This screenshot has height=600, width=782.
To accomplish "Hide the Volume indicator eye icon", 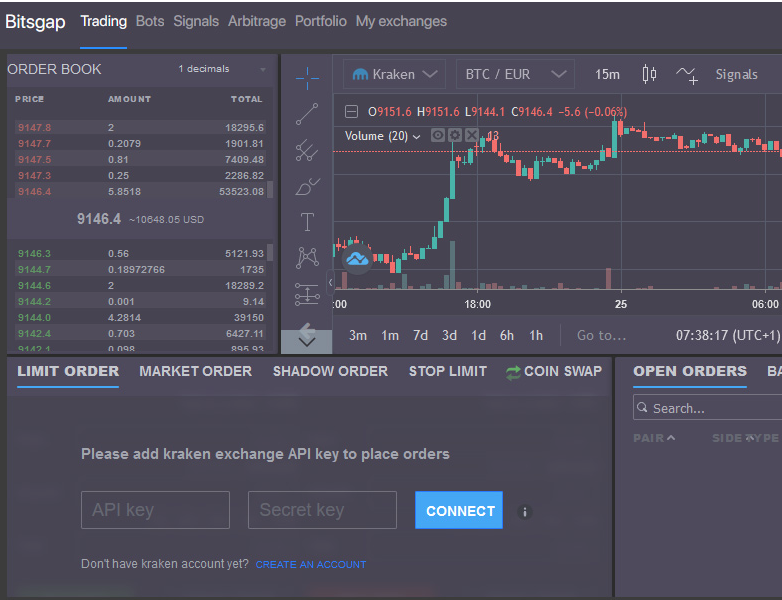I will pos(437,135).
